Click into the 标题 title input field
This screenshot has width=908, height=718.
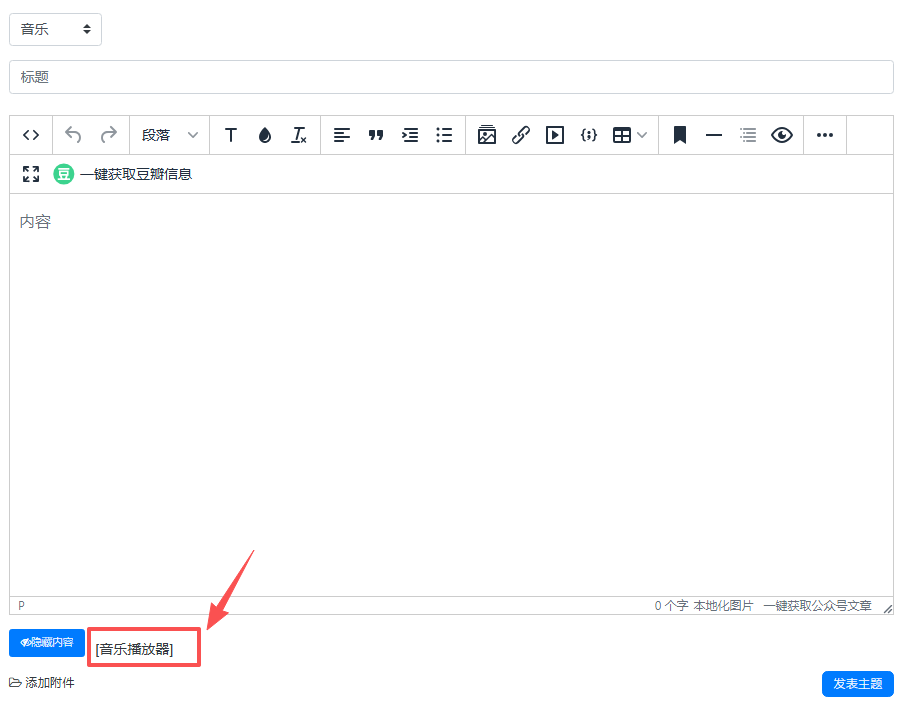point(451,77)
